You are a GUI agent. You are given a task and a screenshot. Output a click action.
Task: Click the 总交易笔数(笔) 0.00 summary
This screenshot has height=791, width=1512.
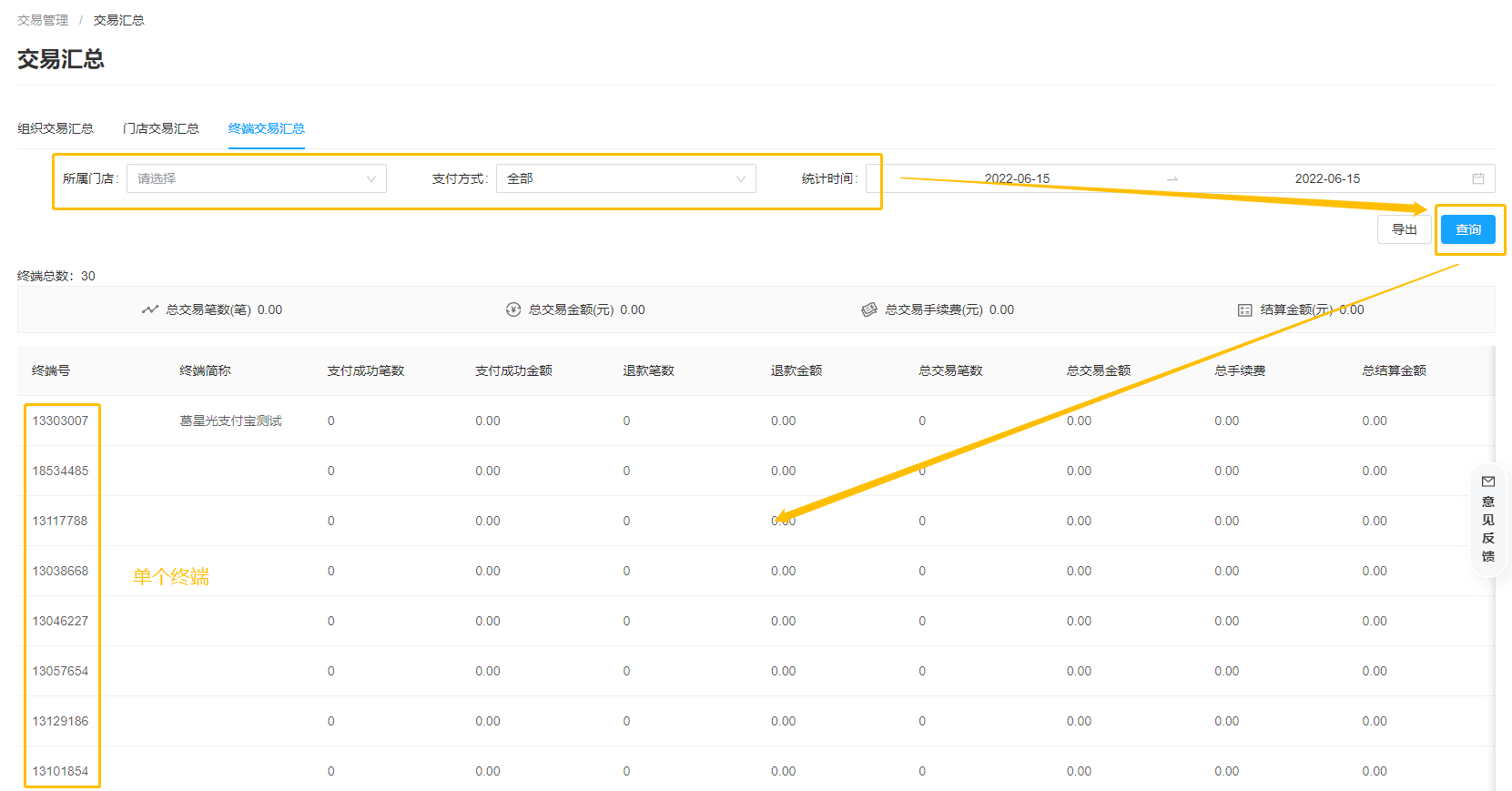[224, 309]
